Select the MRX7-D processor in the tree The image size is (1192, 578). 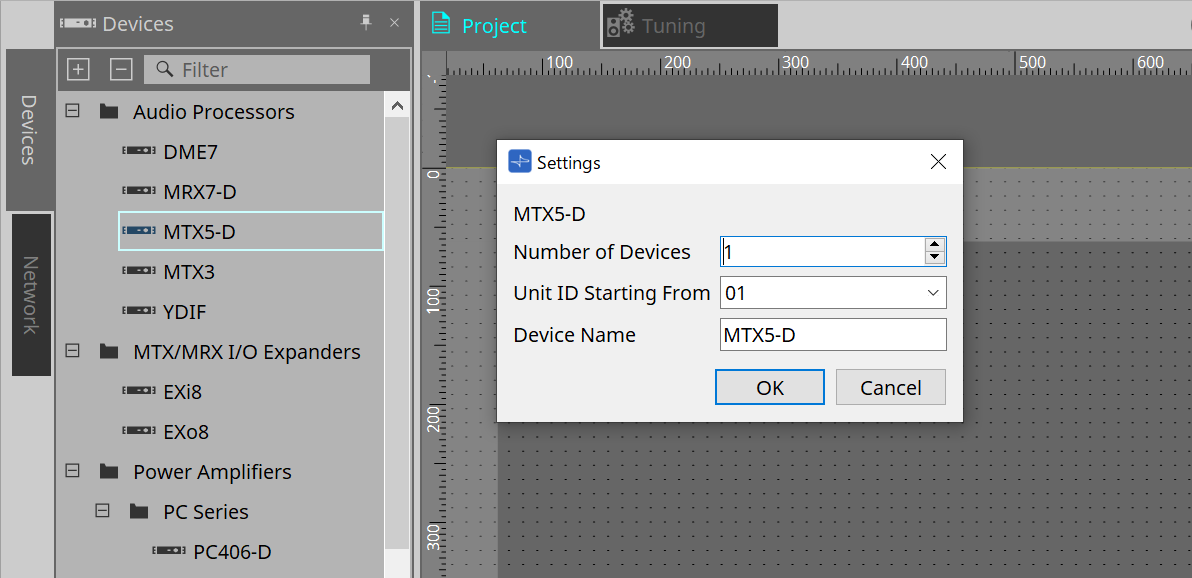pos(140,191)
